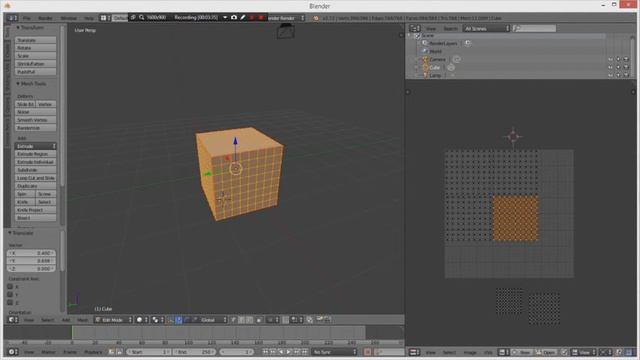The height and width of the screenshot is (360, 640).
Task: Open the render engine dropdown
Action: click(287, 18)
